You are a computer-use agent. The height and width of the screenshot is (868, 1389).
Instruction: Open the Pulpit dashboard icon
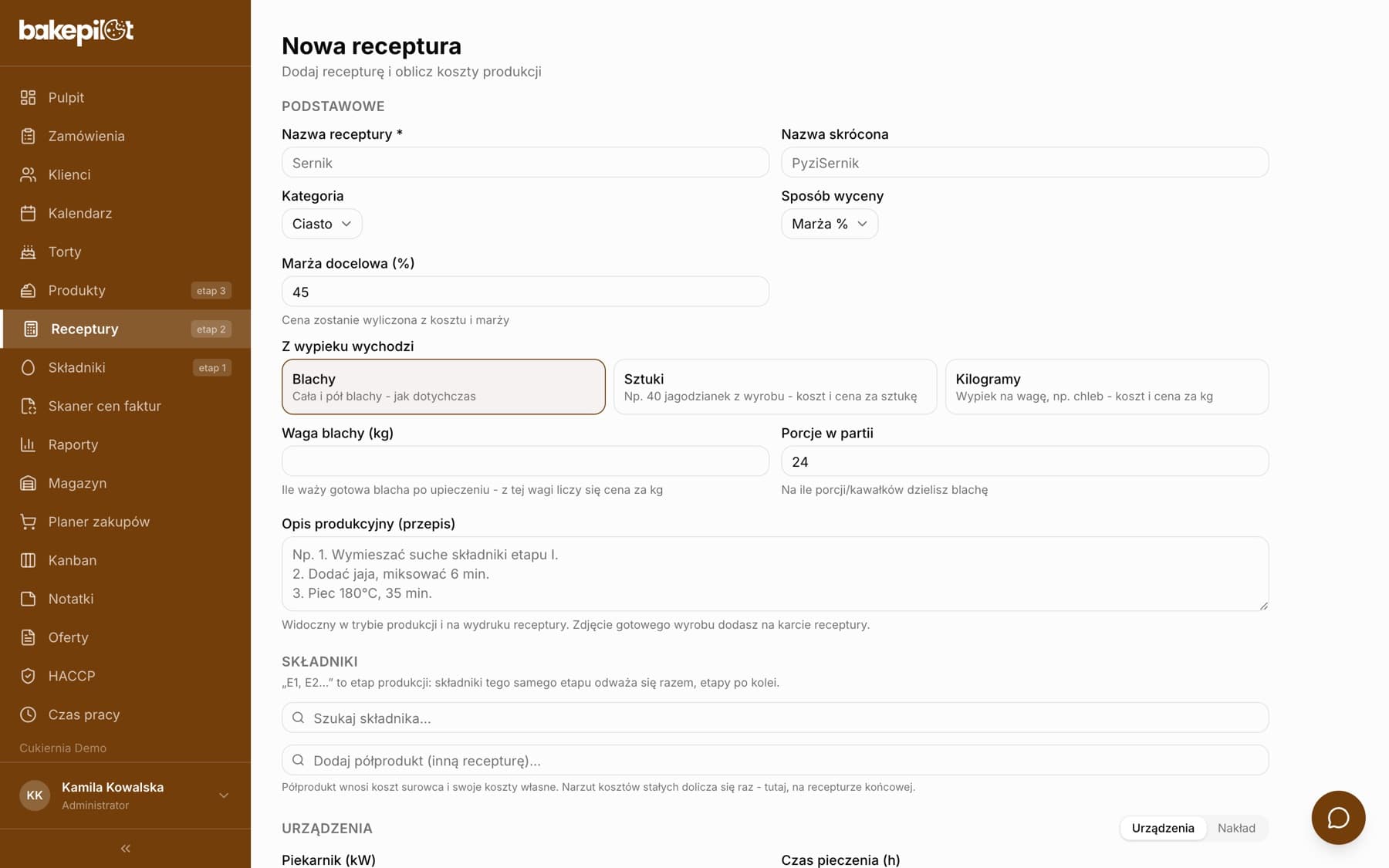[x=29, y=97]
